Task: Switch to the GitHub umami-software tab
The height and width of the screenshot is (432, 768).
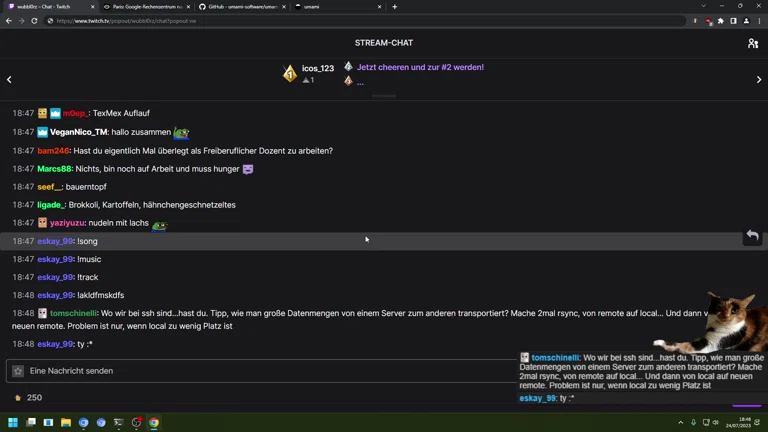Action: [238, 6]
